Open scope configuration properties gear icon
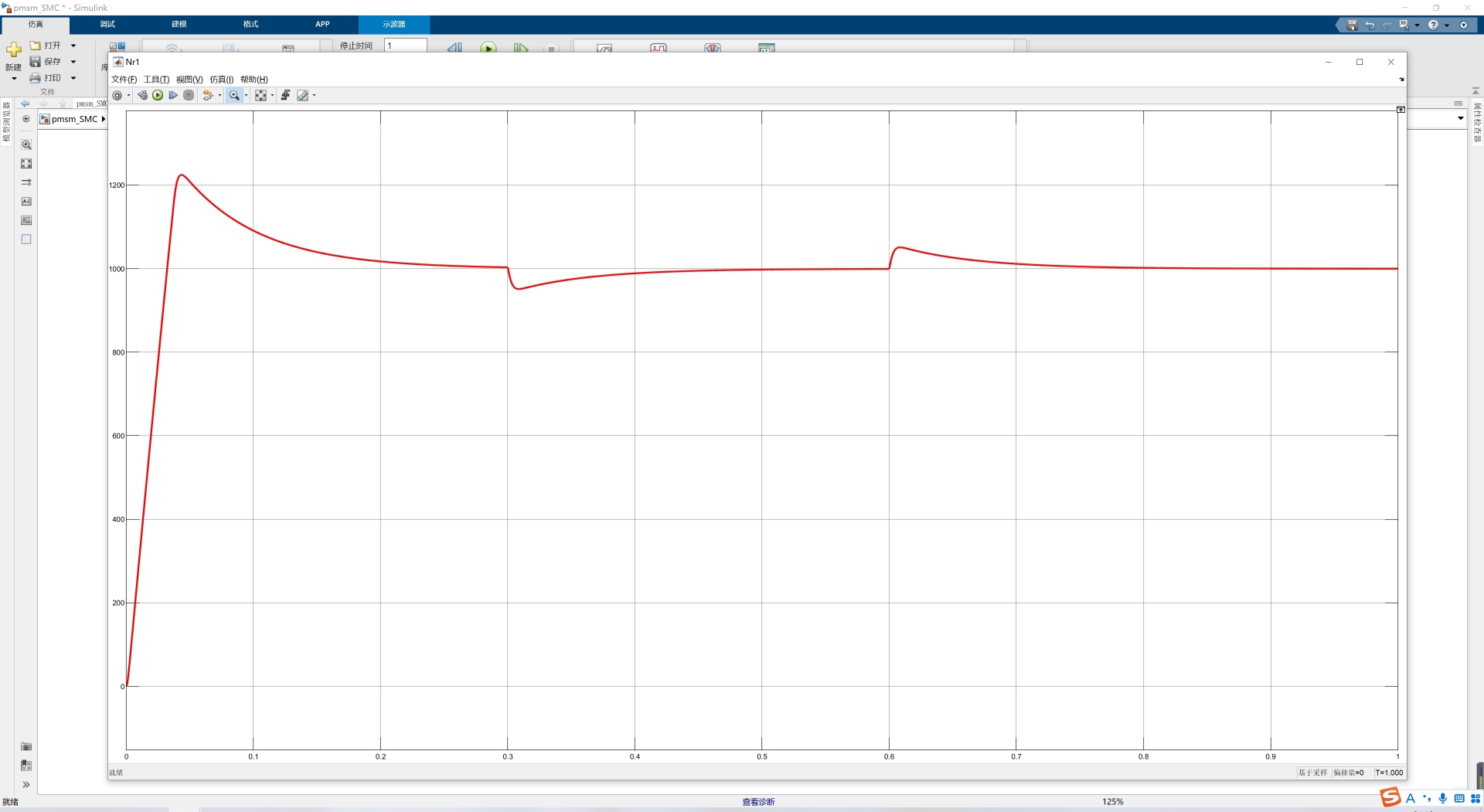Viewport: 1484px width, 812px height. (117, 96)
